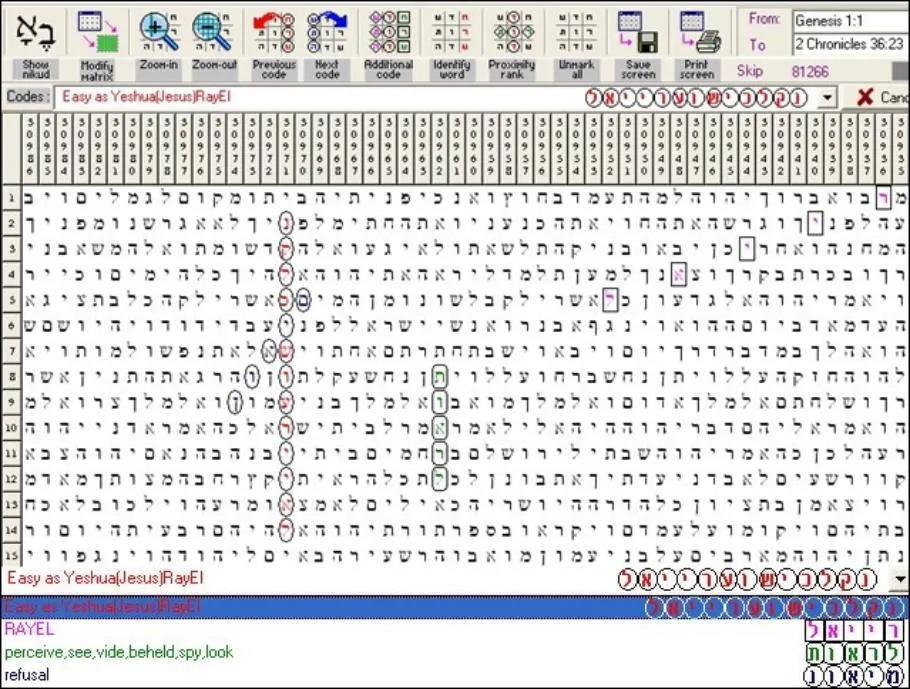Viewport: 910px width, 689px height.
Task: Open the Modify matrix tool
Action: tap(98, 33)
